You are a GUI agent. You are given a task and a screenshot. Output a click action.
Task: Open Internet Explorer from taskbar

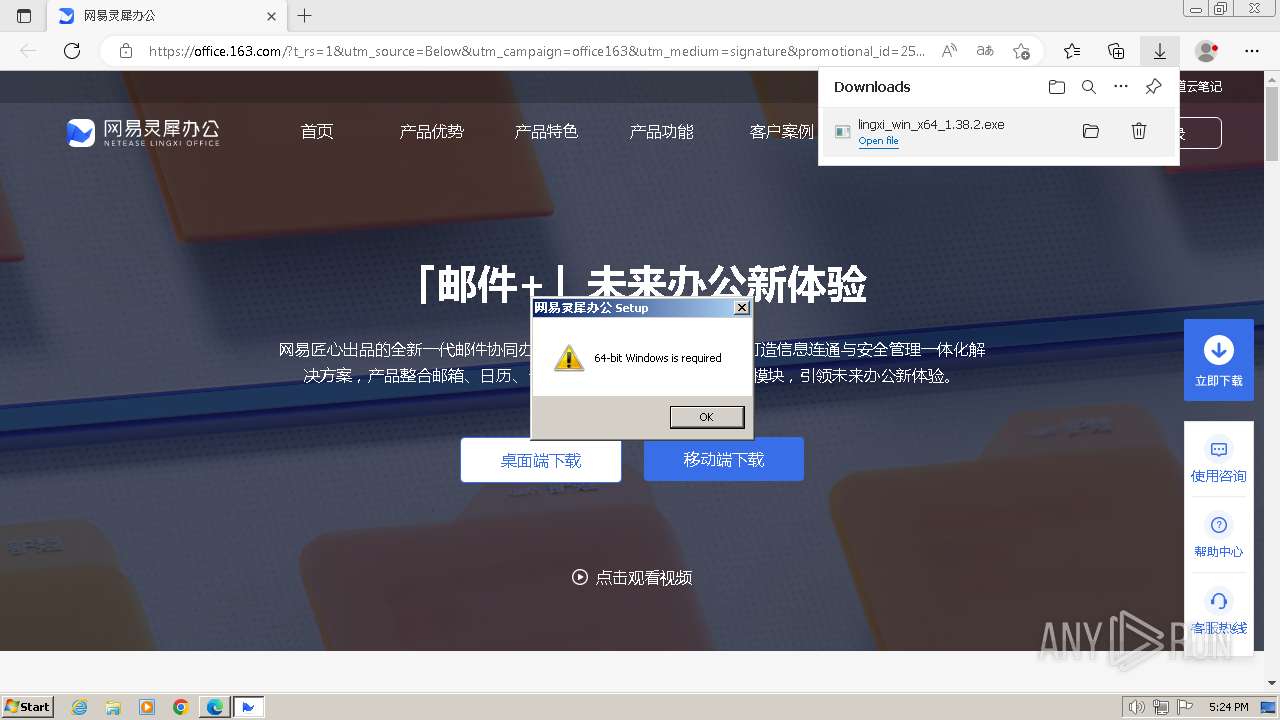[x=80, y=707]
